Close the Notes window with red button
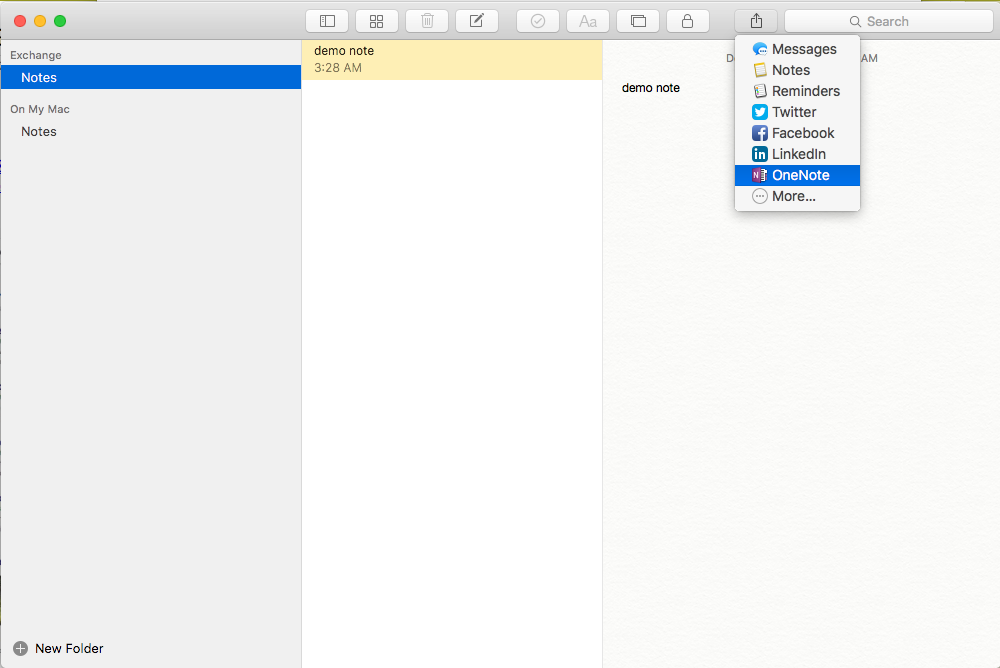The image size is (1000, 668). (x=20, y=21)
